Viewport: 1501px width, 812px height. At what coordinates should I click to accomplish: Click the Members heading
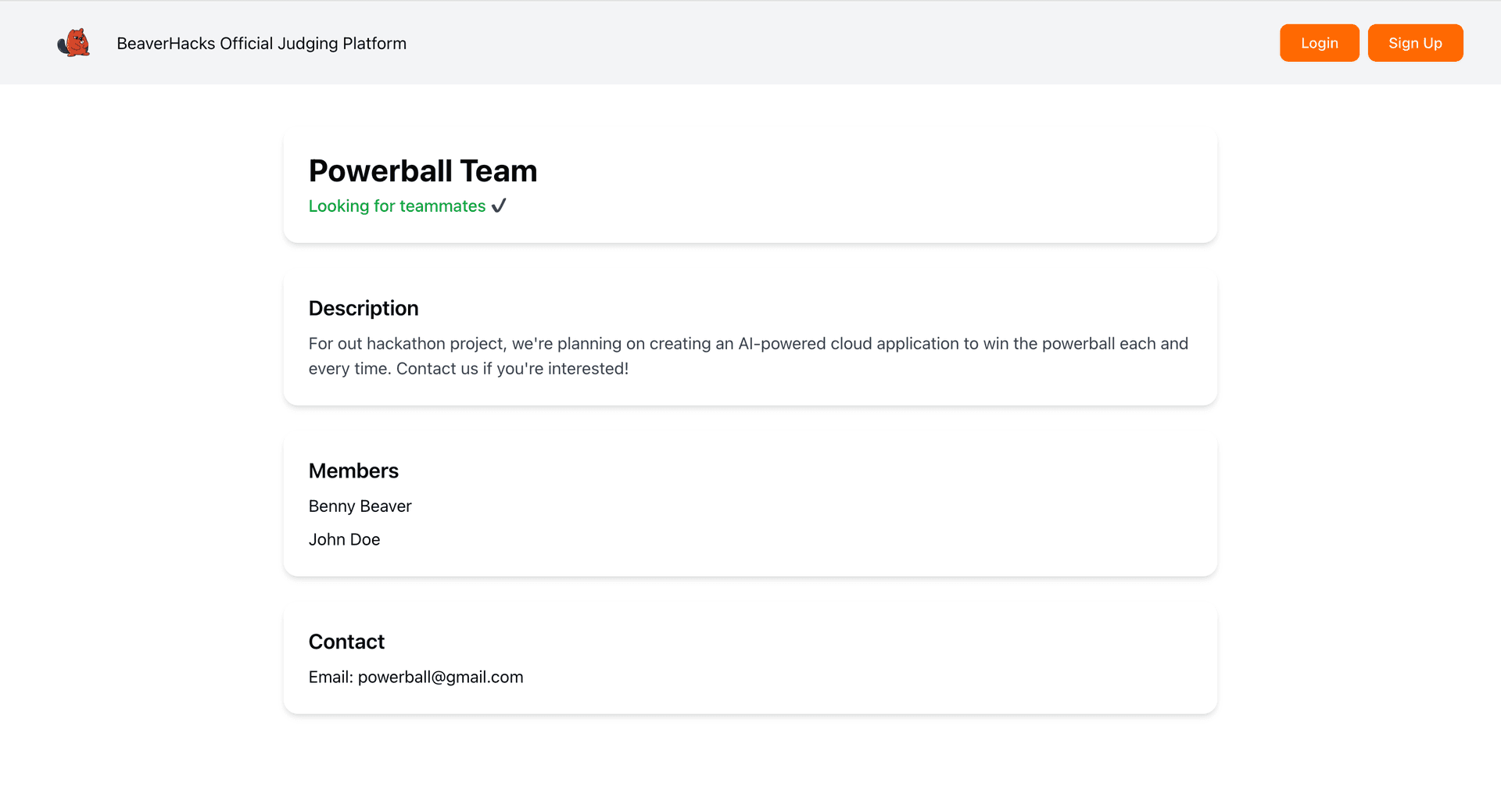click(x=353, y=470)
